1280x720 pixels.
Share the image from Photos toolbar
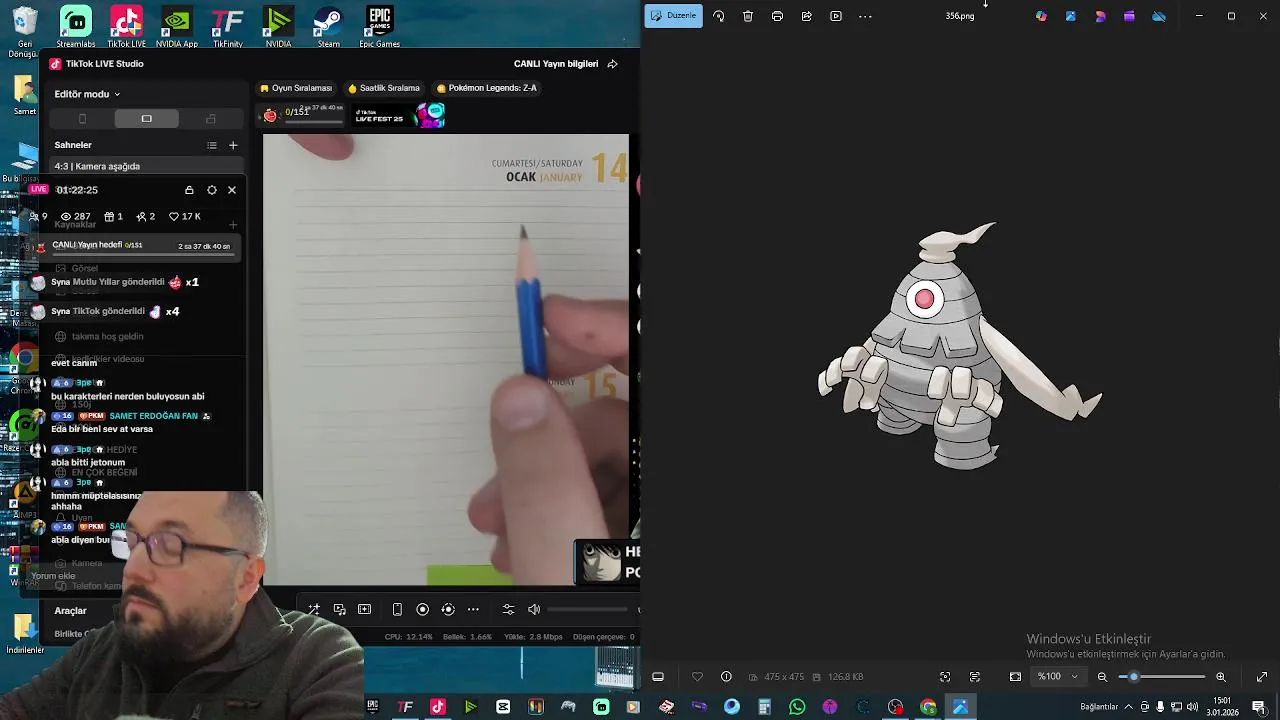(806, 16)
